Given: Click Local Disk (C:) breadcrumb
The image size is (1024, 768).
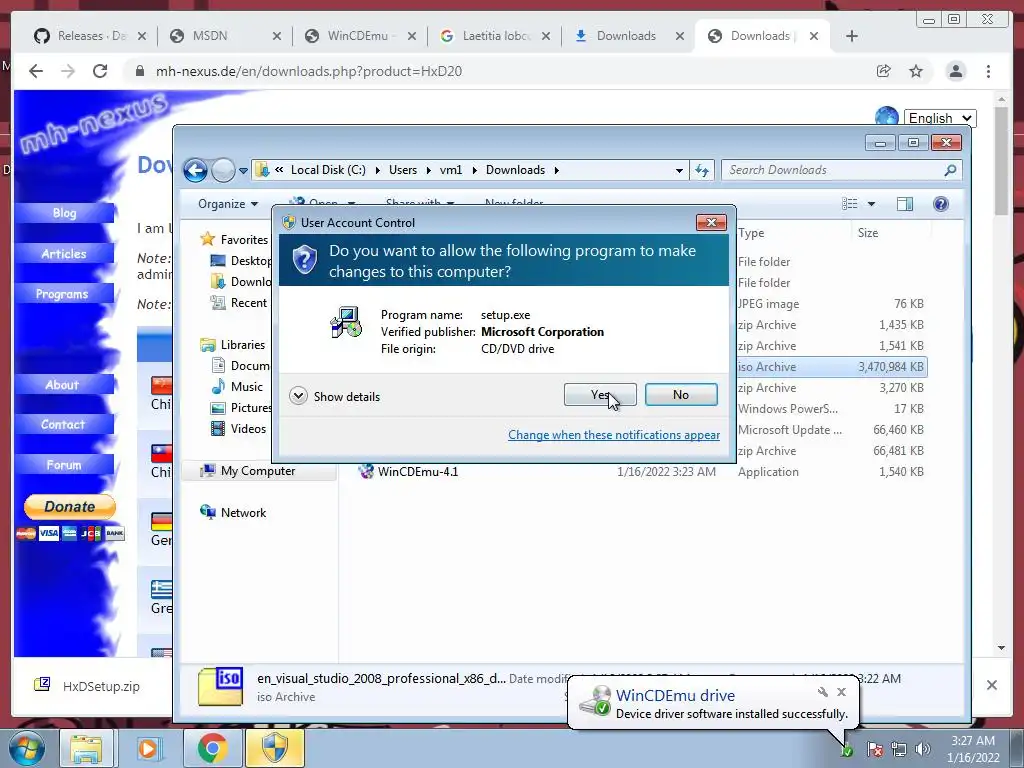Looking at the screenshot, I should (x=328, y=170).
